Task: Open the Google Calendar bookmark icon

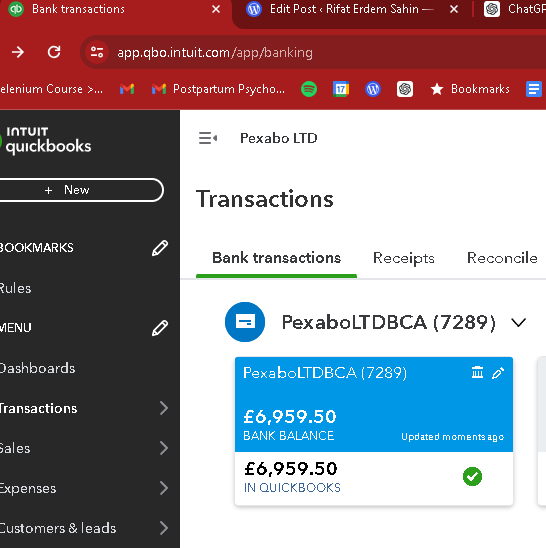Action: pos(341,89)
